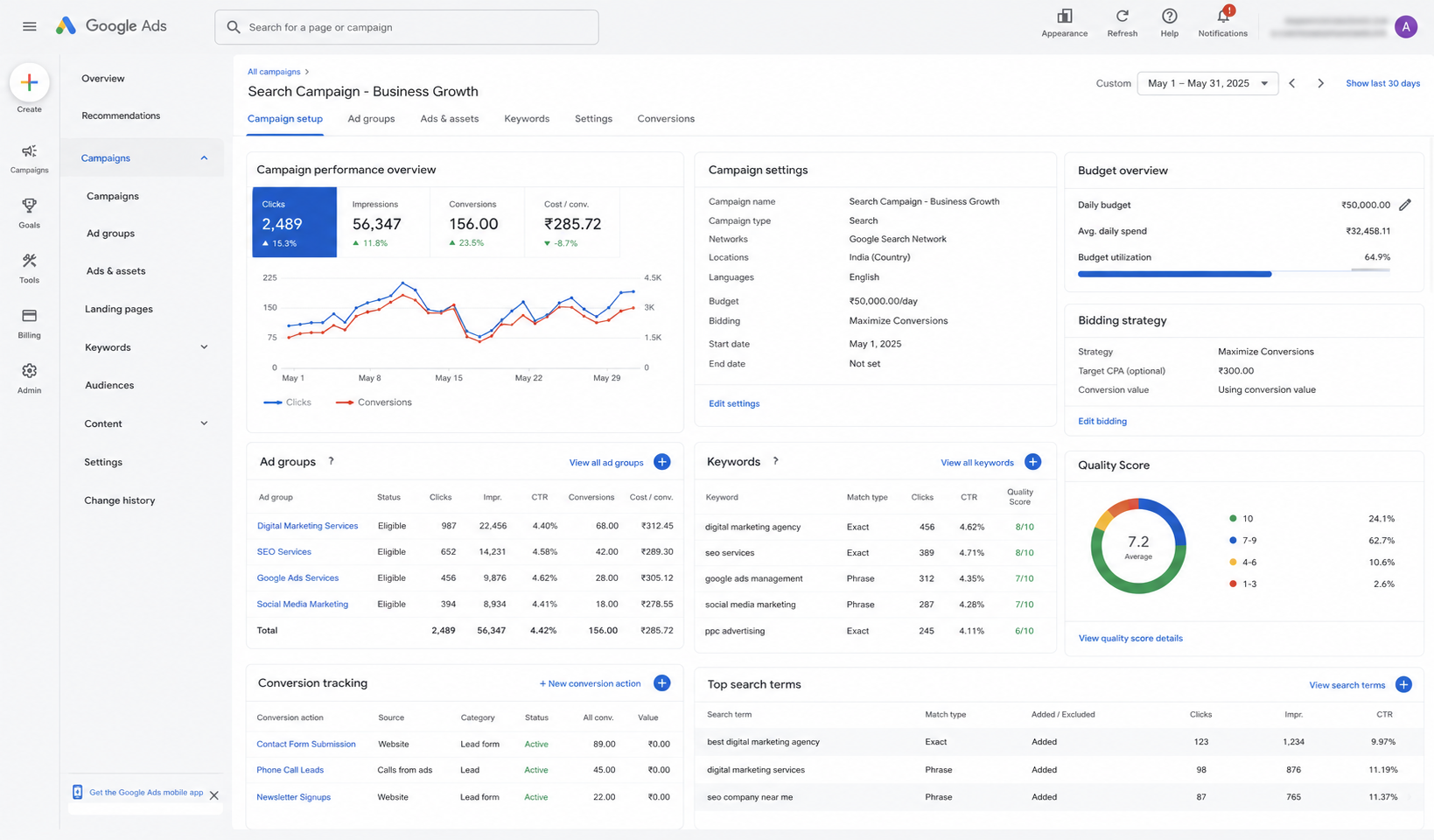Expand the Content sidebar section

click(x=204, y=423)
